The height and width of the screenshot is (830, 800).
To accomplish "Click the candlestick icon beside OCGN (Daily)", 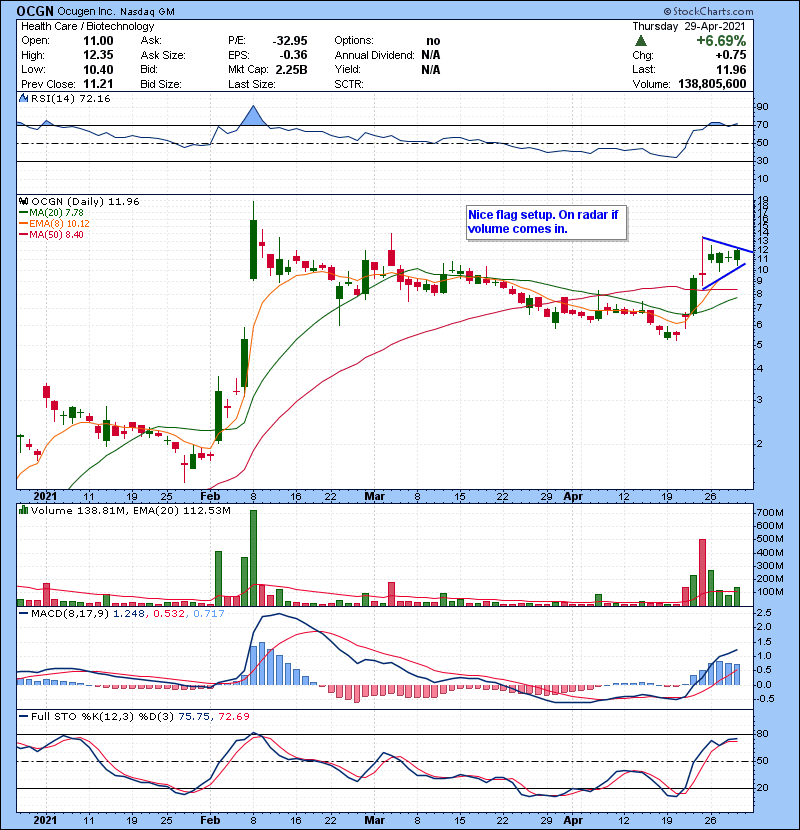I will tap(23, 202).
